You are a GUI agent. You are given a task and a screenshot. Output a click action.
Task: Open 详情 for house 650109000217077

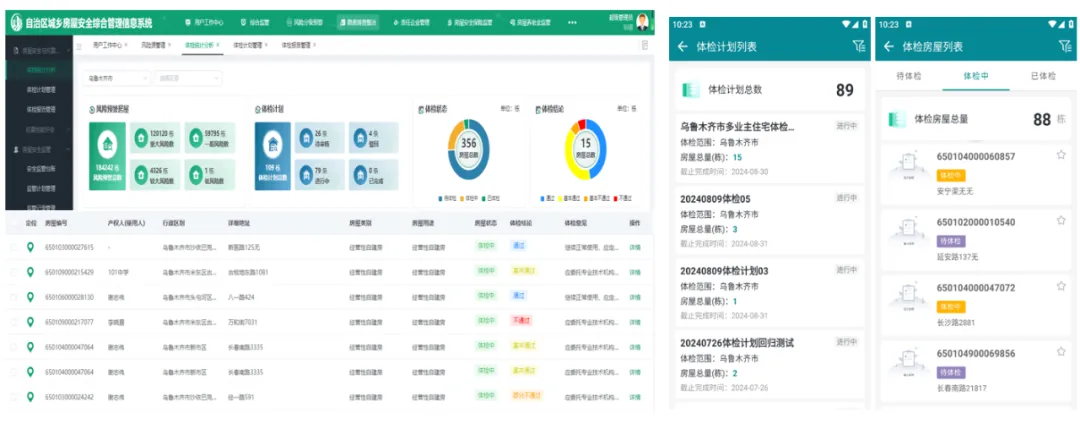tap(634, 322)
